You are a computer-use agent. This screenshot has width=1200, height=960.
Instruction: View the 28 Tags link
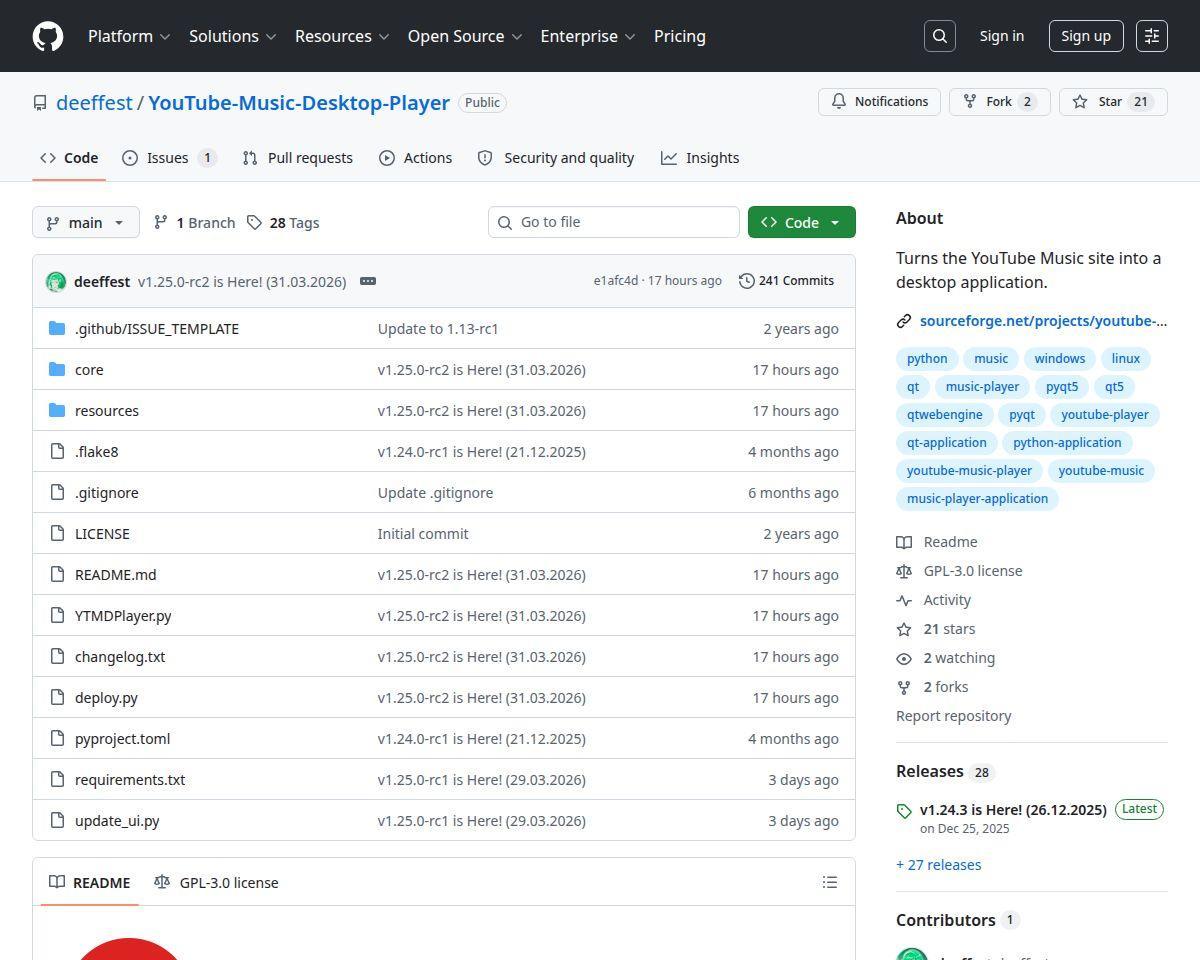coord(284,222)
